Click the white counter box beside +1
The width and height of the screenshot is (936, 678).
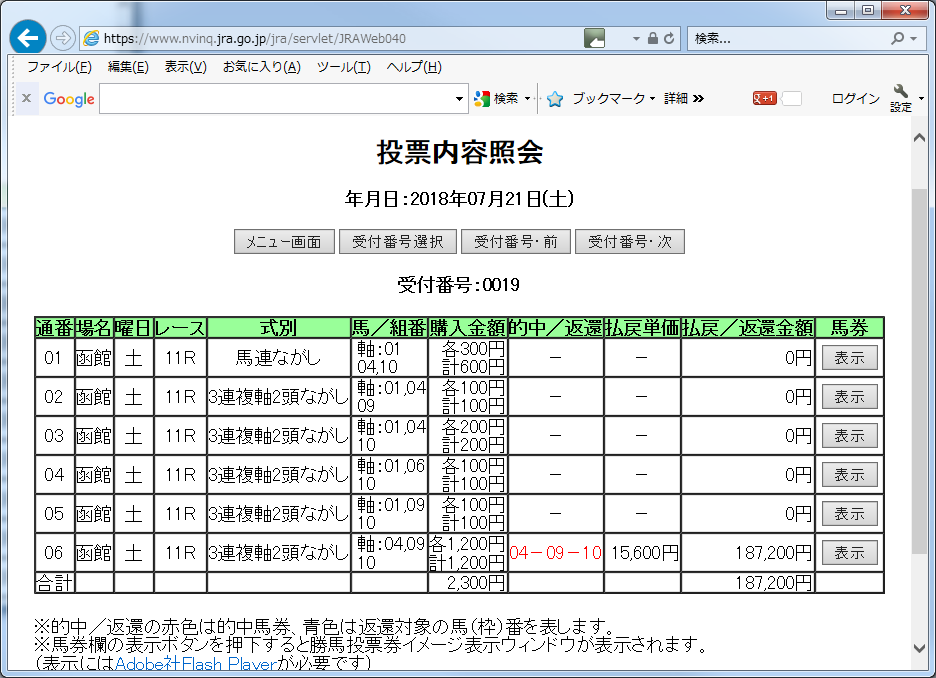tap(791, 98)
